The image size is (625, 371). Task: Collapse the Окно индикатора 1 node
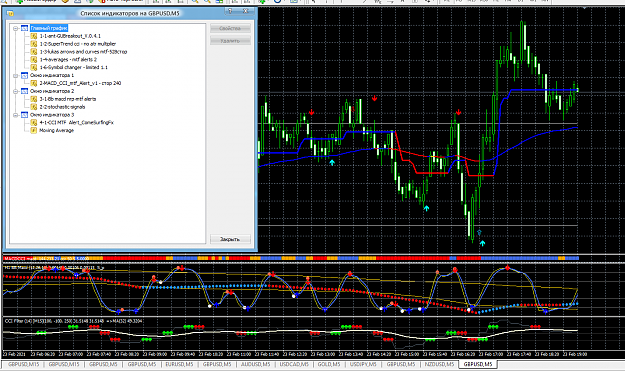tap(16, 75)
